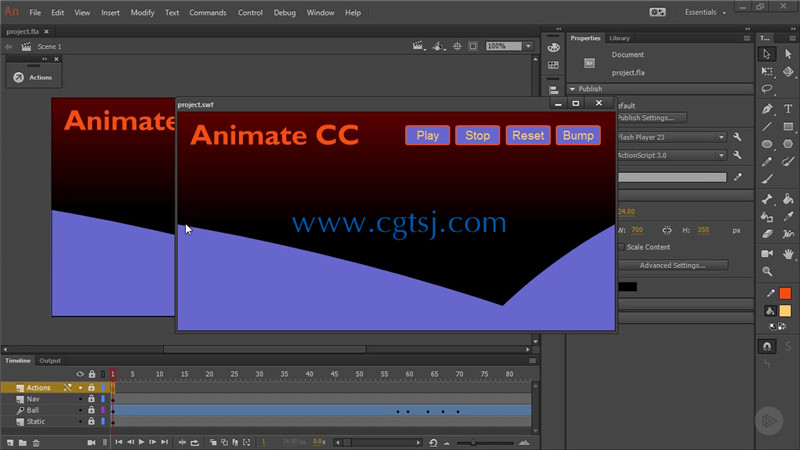Screen dimensions: 800x450
Task: Select the Subselection tool
Action: (788, 54)
